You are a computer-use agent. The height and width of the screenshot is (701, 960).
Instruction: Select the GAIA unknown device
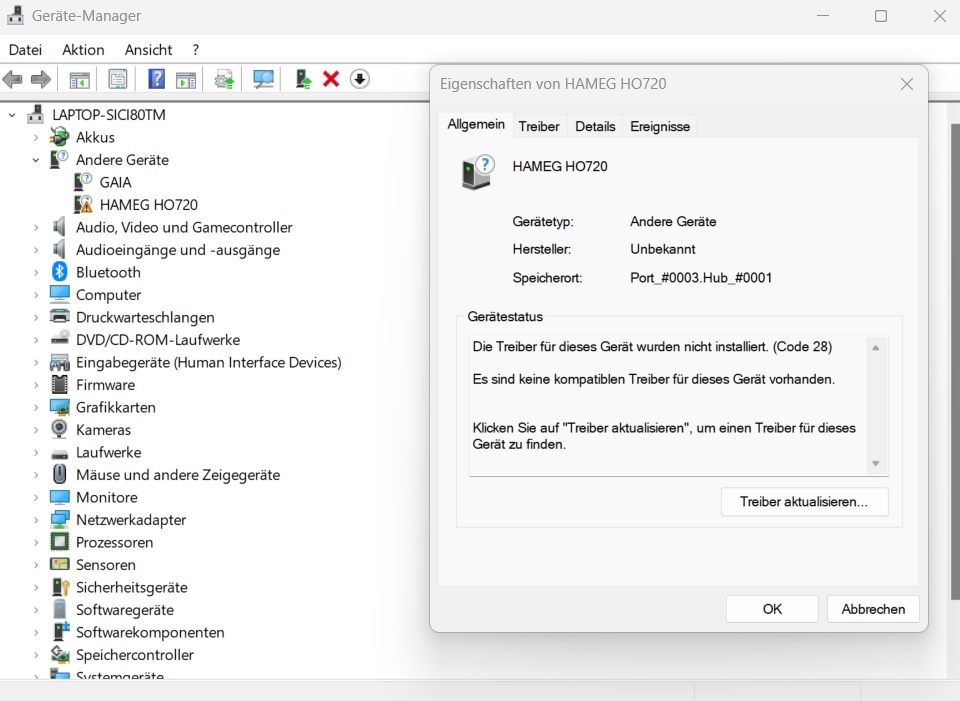click(115, 182)
